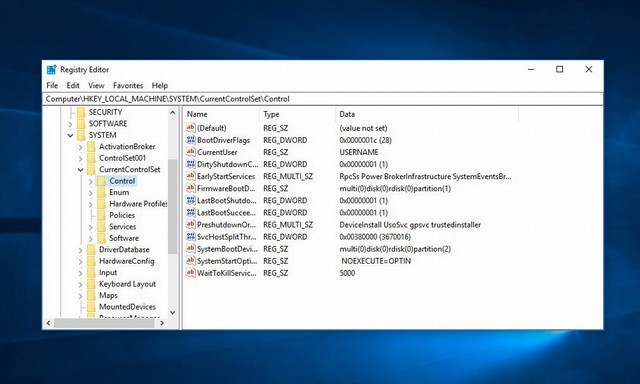Click the tree pane scroll down arrow
640x384 pixels.
click(173, 313)
